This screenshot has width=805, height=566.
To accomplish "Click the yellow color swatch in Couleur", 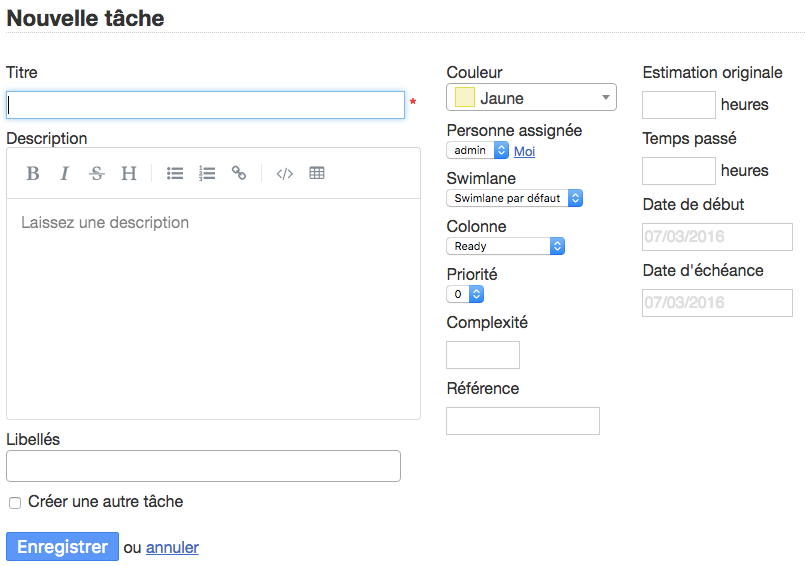I will click(x=465, y=98).
